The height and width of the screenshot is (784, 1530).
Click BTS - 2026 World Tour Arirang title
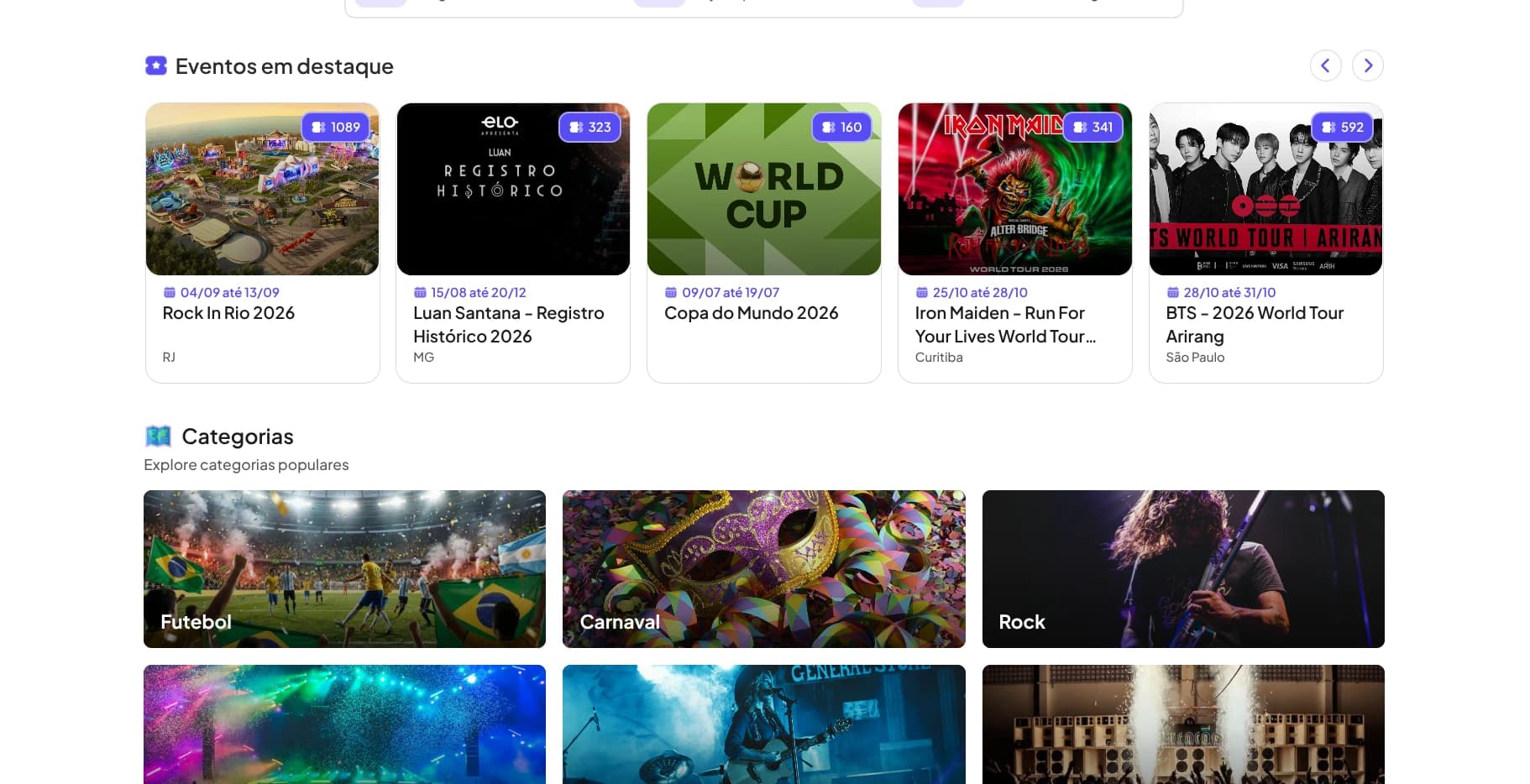pos(1255,325)
